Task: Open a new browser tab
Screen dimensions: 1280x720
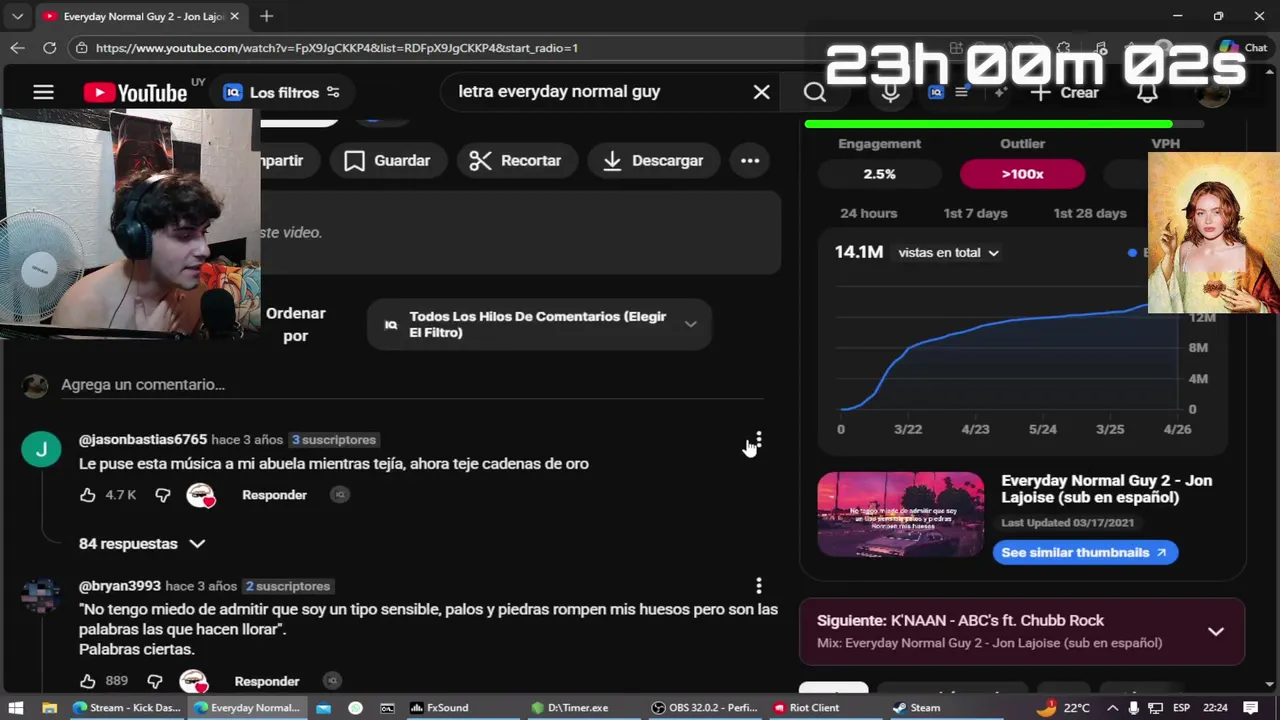Action: (266, 16)
